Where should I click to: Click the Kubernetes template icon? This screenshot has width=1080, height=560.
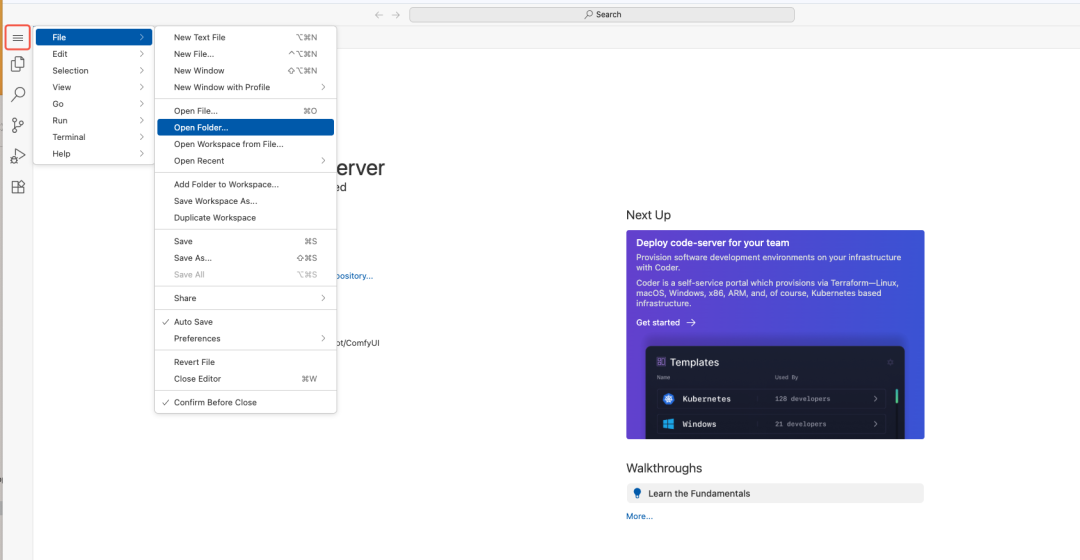(668, 399)
